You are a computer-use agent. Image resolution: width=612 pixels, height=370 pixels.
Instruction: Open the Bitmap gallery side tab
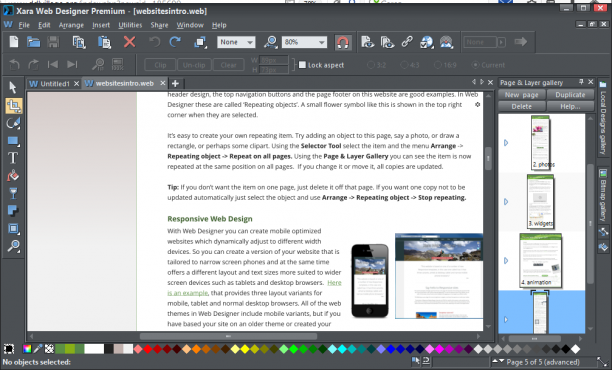(603, 195)
